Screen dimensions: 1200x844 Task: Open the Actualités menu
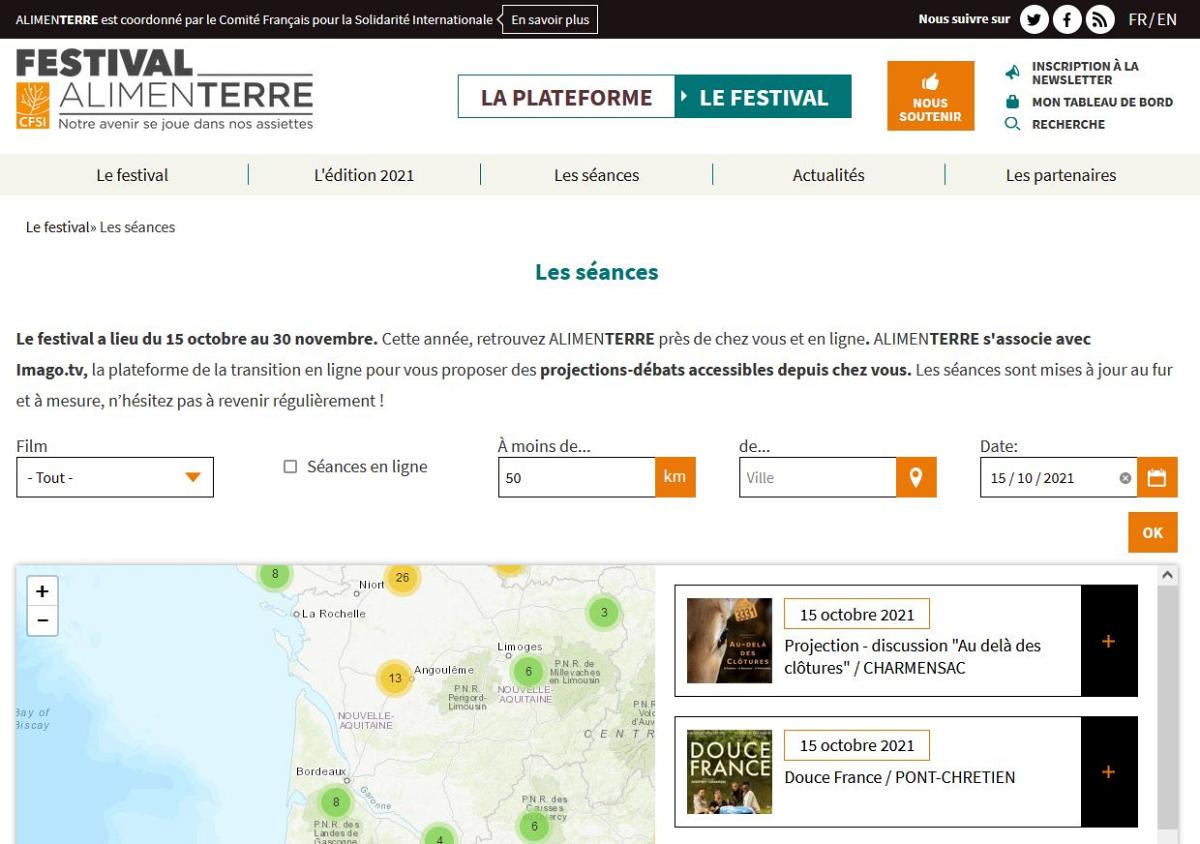pos(829,175)
